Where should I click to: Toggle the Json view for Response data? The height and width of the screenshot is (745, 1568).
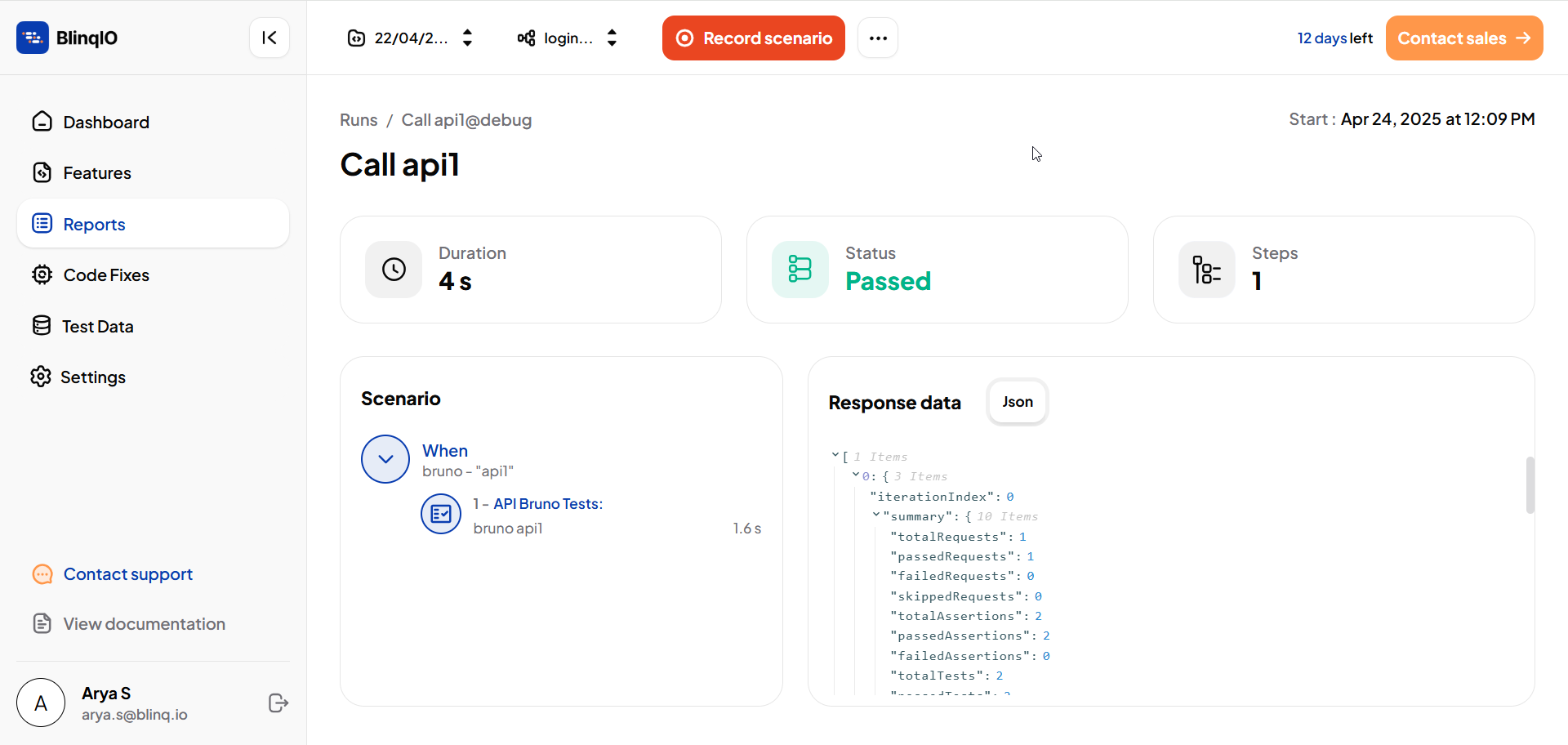pyautogui.click(x=1017, y=401)
